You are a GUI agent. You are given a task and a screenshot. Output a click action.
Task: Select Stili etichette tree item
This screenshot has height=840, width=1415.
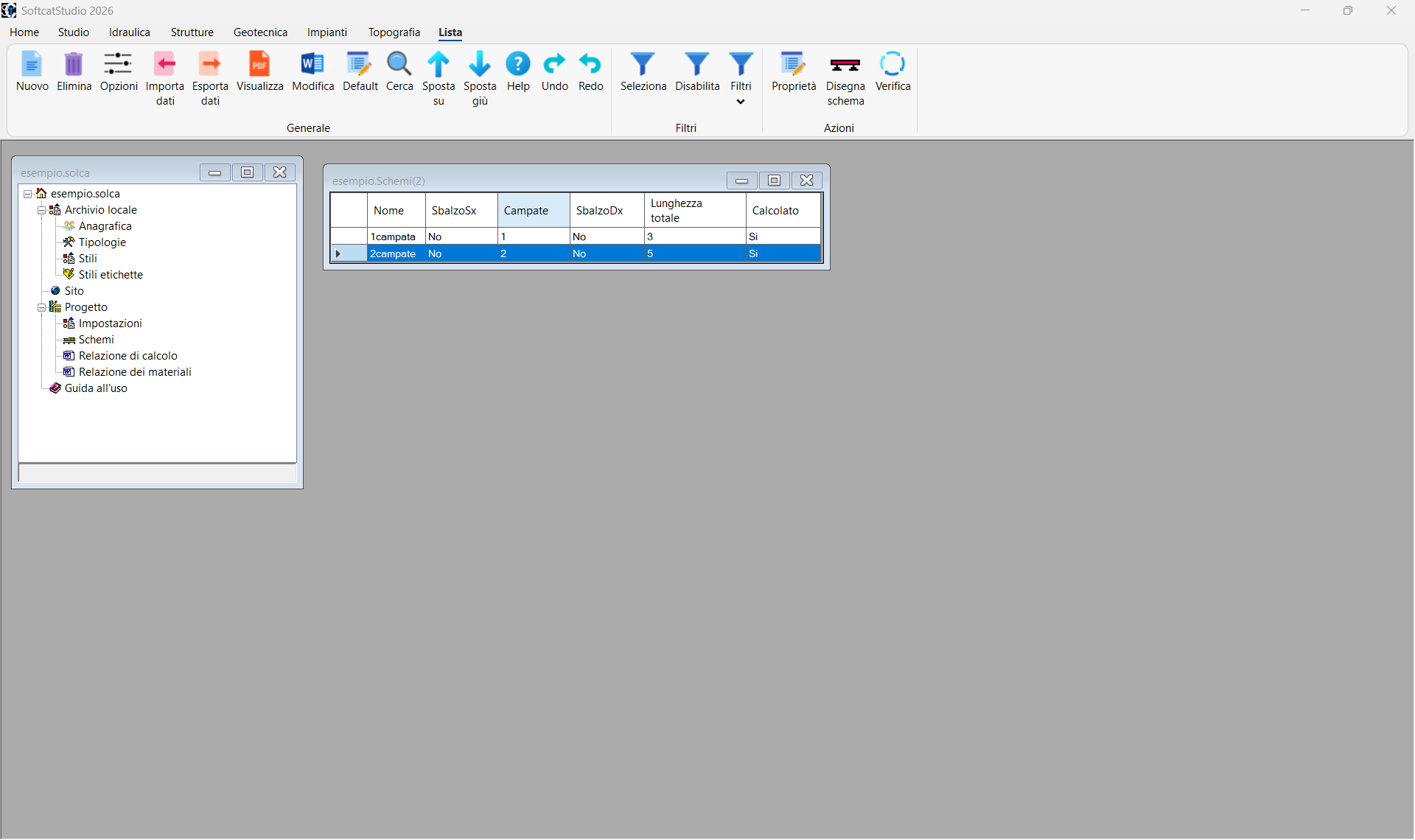coord(111,275)
